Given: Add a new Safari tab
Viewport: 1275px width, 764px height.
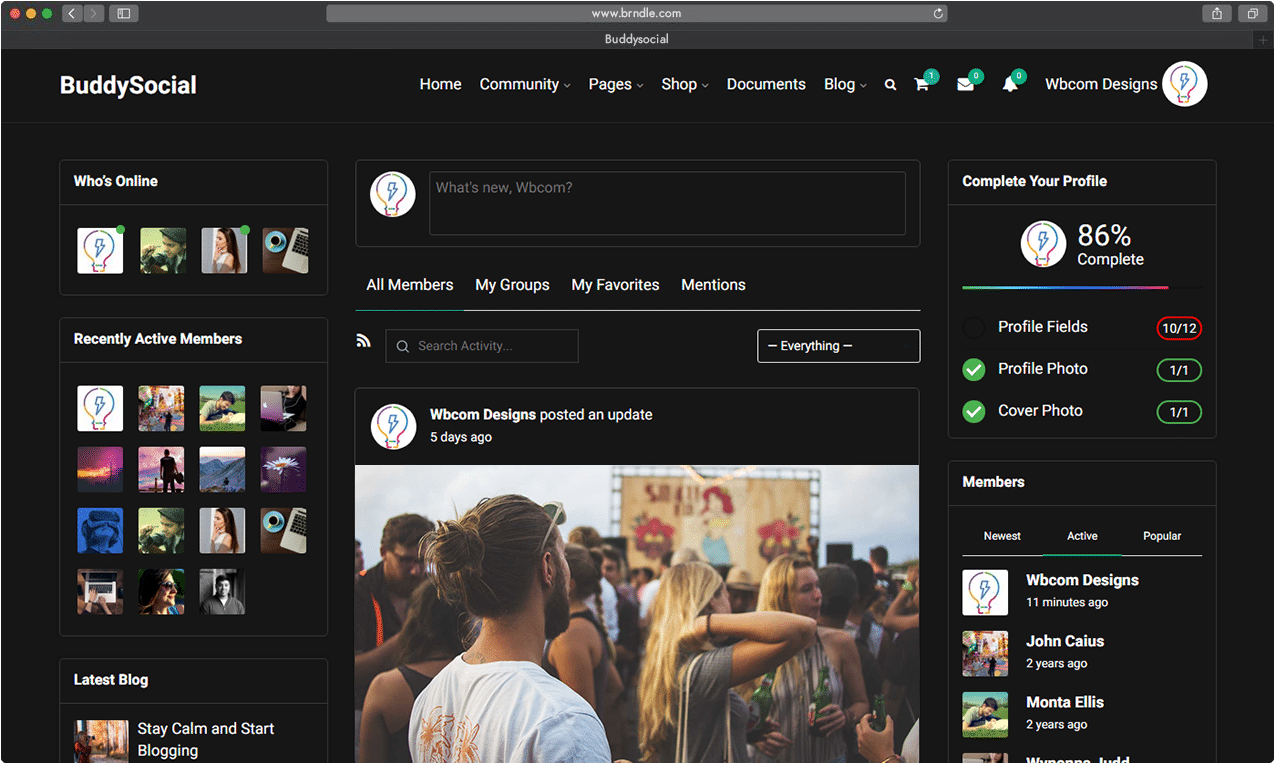Looking at the screenshot, I should 1264,39.
